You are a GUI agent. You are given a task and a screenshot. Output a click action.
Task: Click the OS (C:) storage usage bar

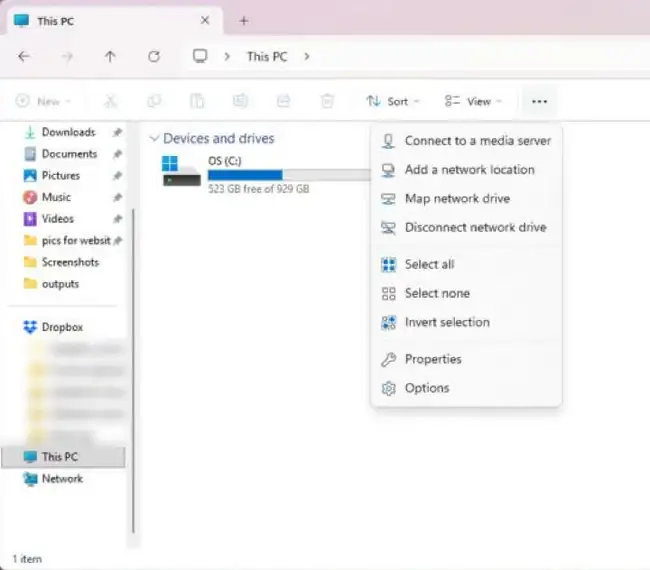tap(289, 175)
